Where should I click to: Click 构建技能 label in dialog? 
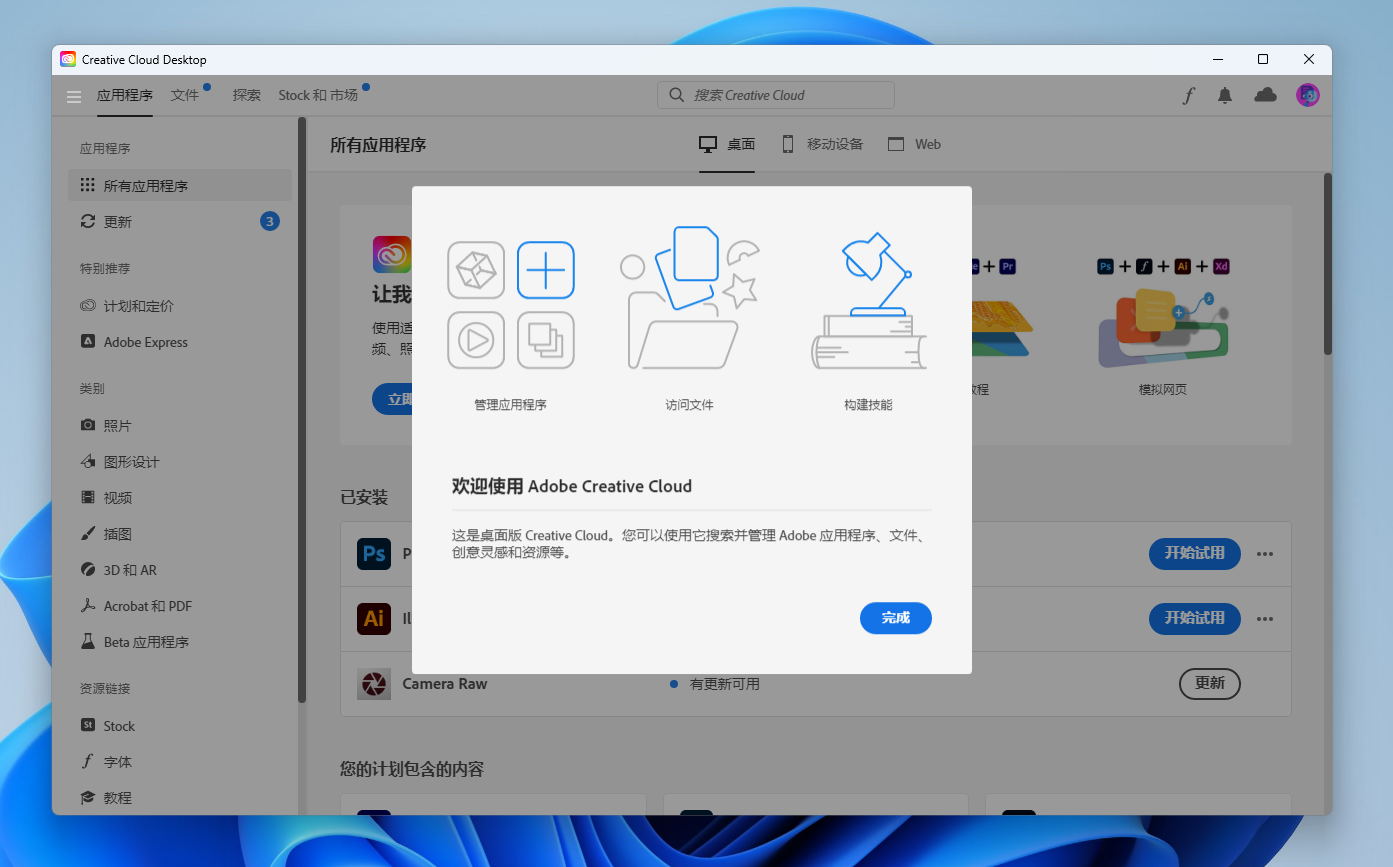coord(868,405)
